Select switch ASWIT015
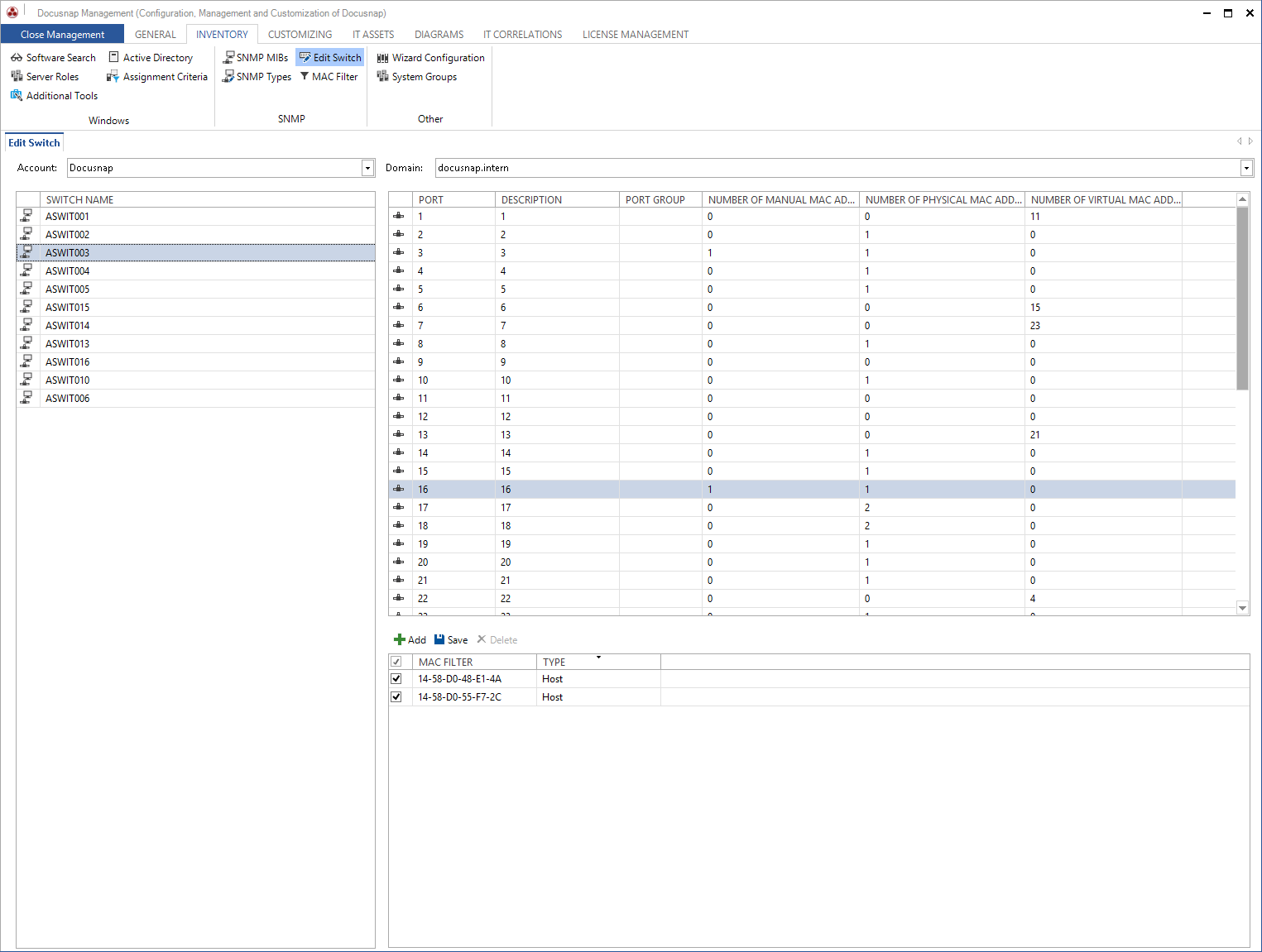Image resolution: width=1262 pixels, height=952 pixels. [x=195, y=308]
